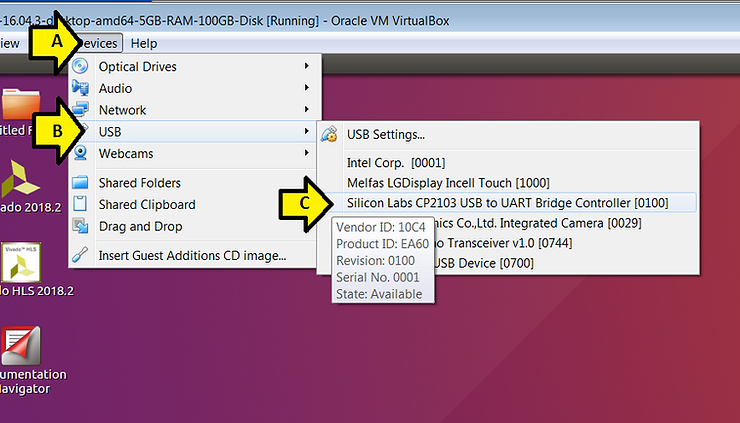
Task: Open the Documentation Navigator desktop icon
Action: (x=22, y=345)
